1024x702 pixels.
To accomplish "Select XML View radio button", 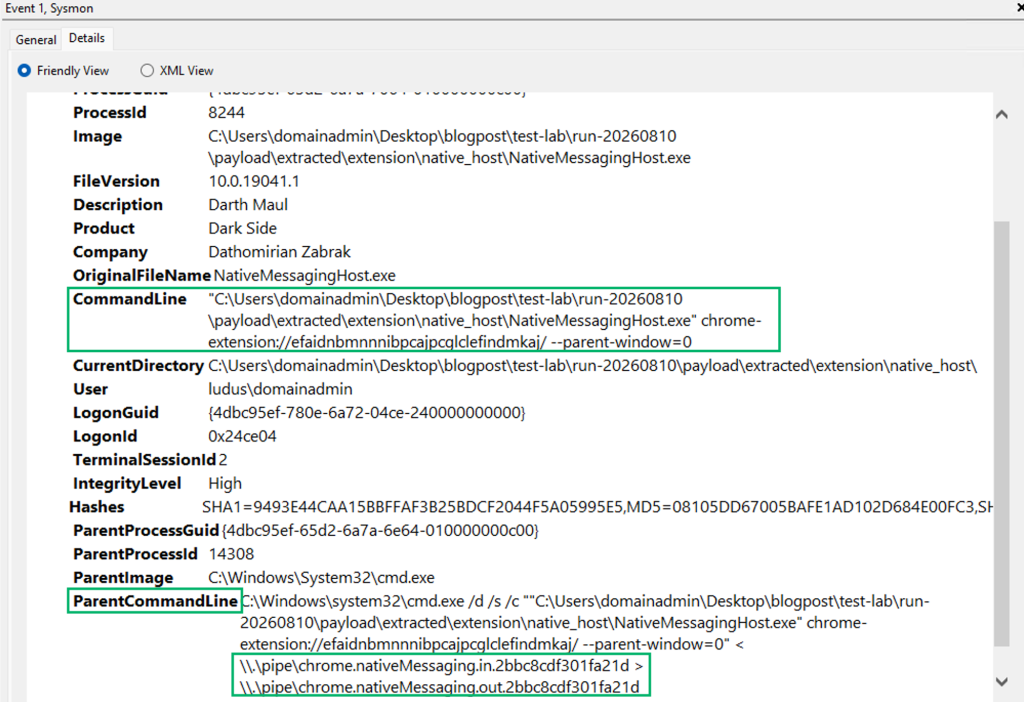I will [147, 71].
